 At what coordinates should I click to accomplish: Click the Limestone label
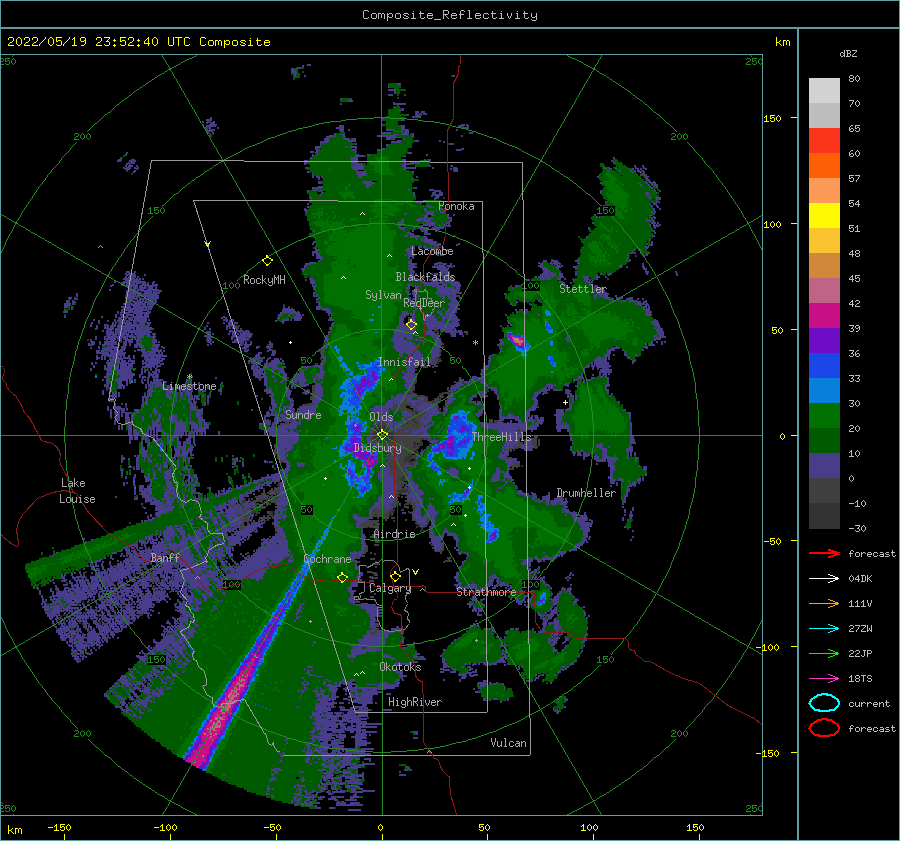coord(189,386)
